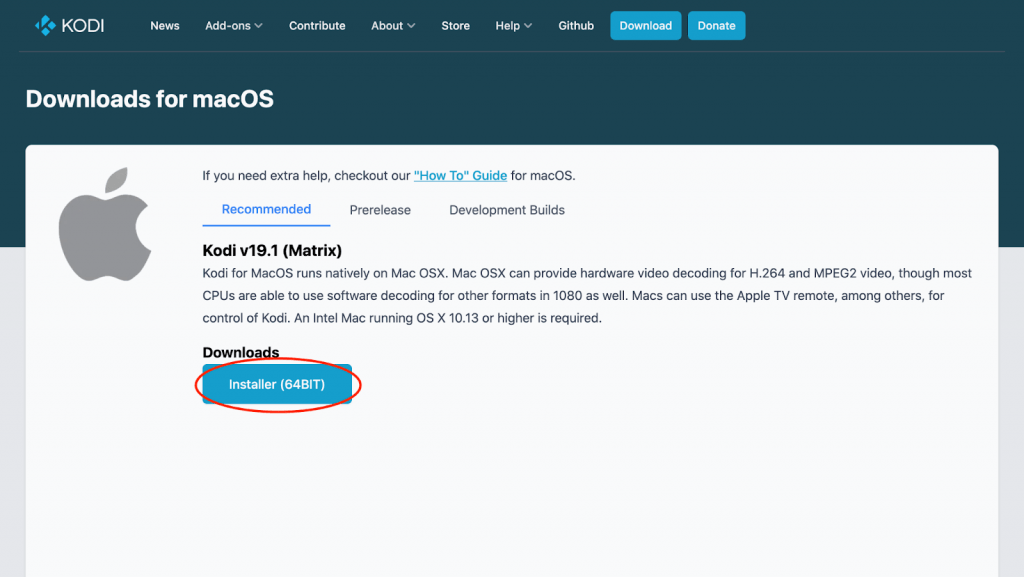The height and width of the screenshot is (577, 1024).
Task: Open the Help dropdown arrow
Action: point(528,25)
